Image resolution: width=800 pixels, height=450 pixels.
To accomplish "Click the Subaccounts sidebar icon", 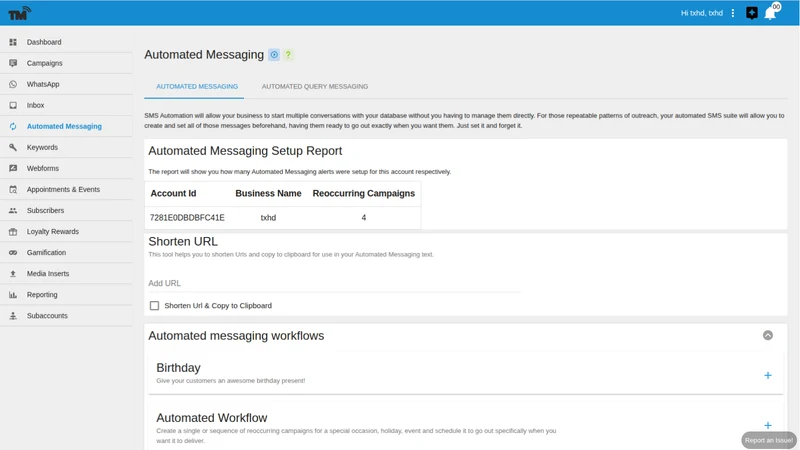I will point(13,316).
